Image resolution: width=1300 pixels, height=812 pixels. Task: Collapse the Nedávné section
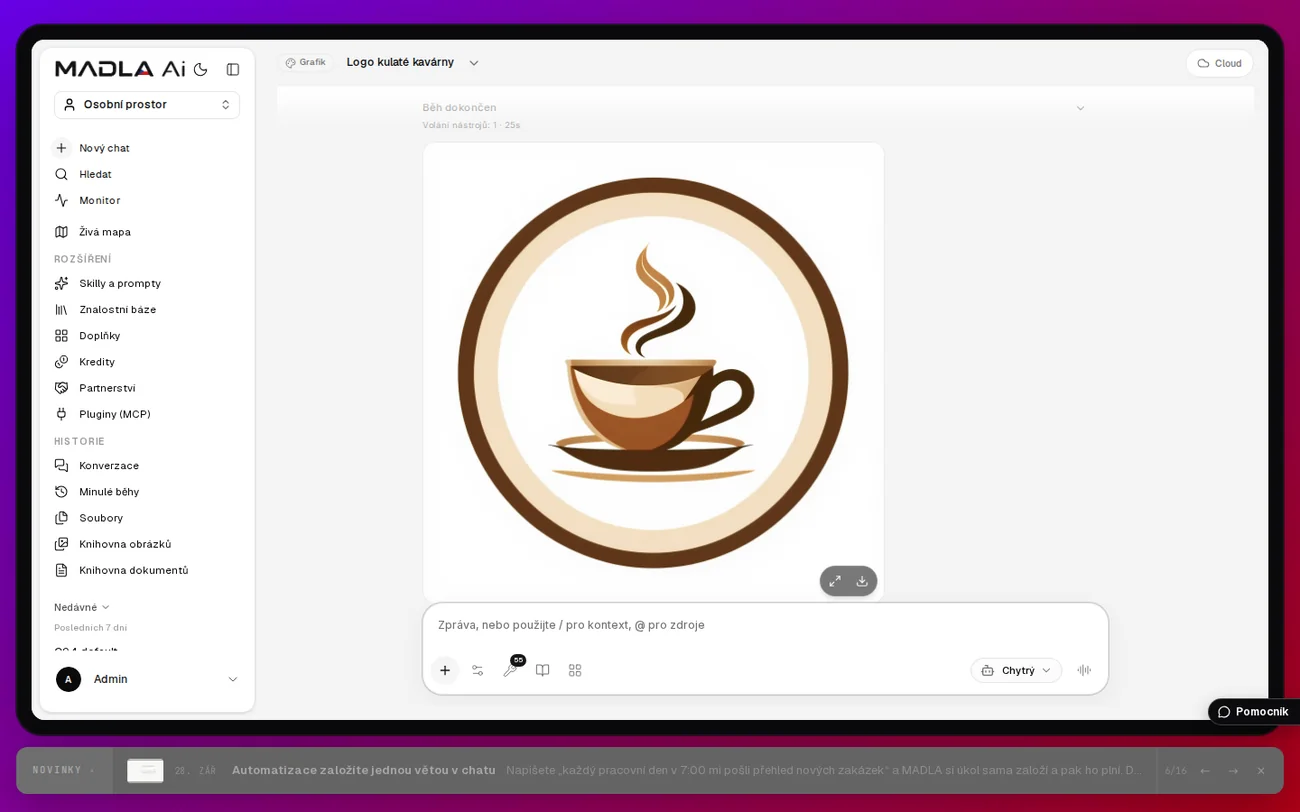point(81,607)
